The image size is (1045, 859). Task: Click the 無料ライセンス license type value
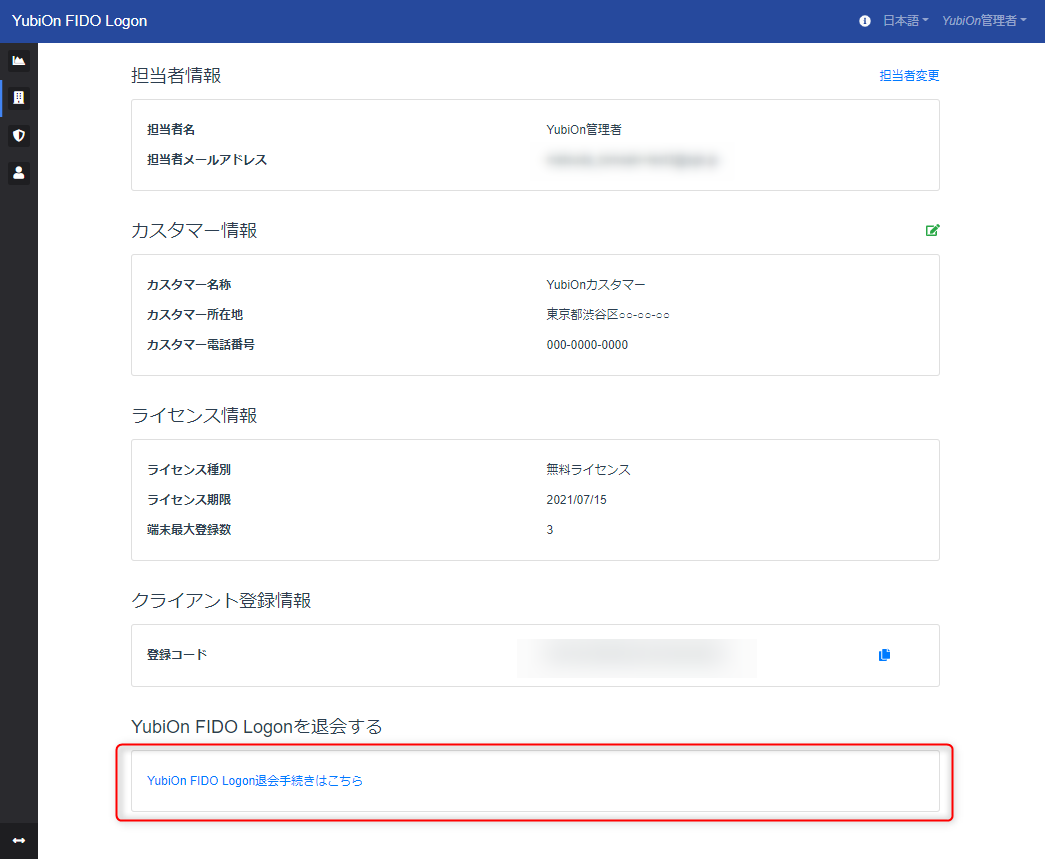(588, 469)
